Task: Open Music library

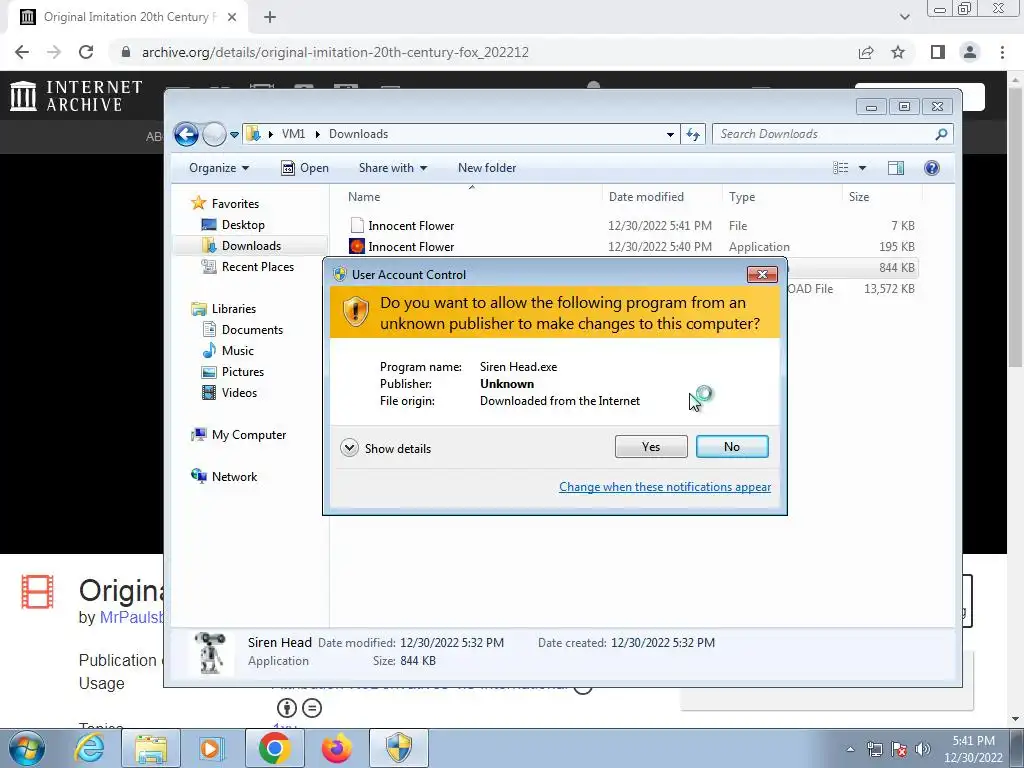Action: (228, 351)
